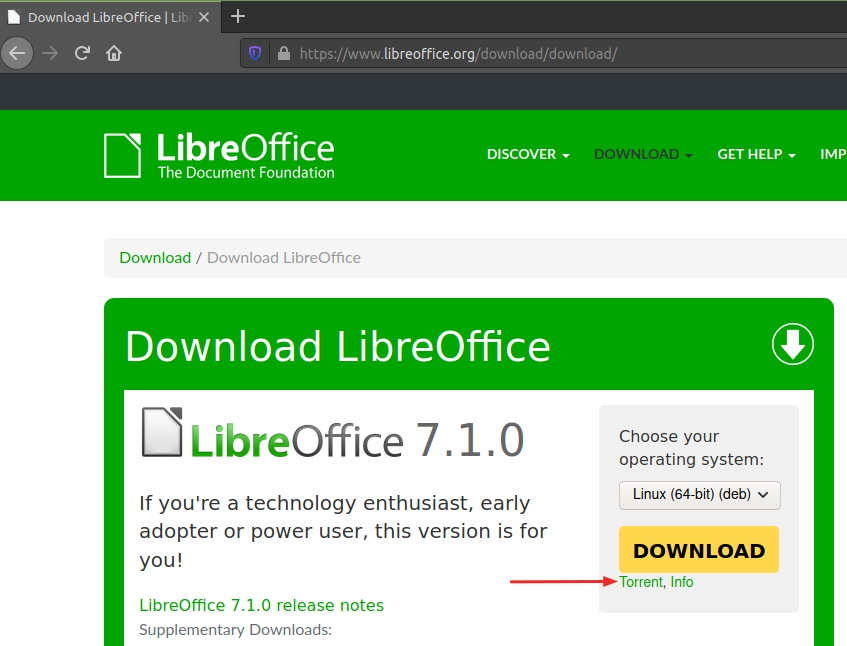Select the Download LibreOffice browser tab
The image size is (847, 646).
110,17
